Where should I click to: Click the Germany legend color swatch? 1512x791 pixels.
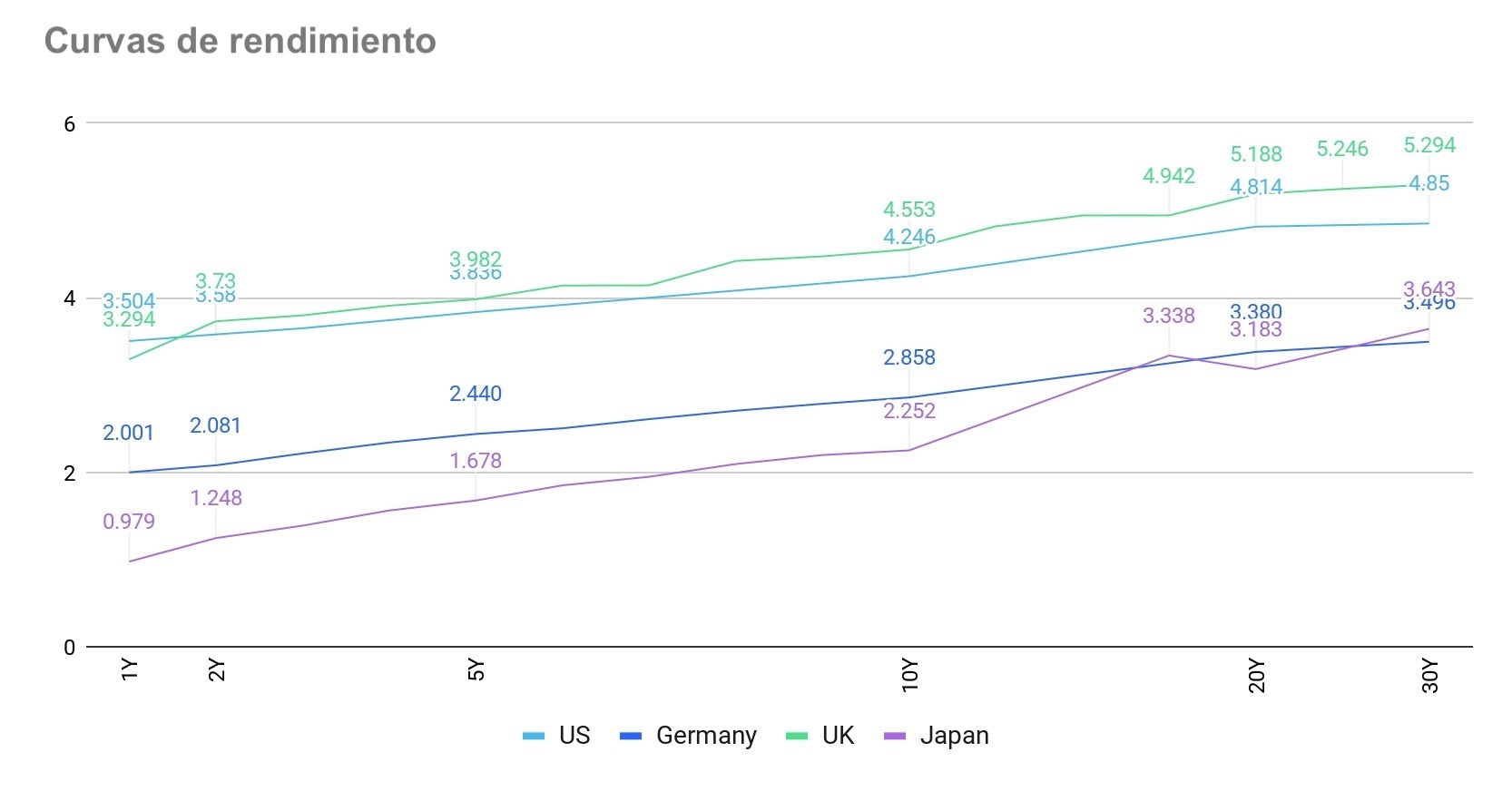(631, 736)
